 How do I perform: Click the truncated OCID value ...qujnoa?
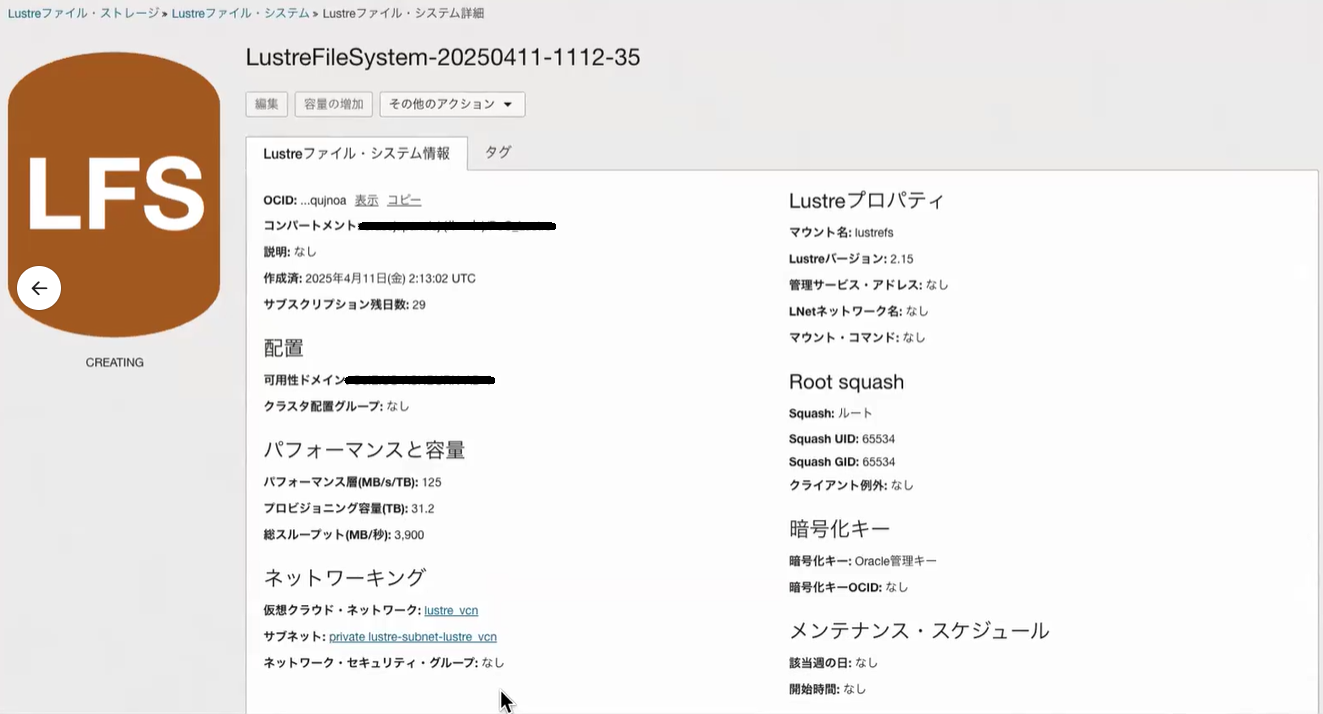tap(323, 200)
